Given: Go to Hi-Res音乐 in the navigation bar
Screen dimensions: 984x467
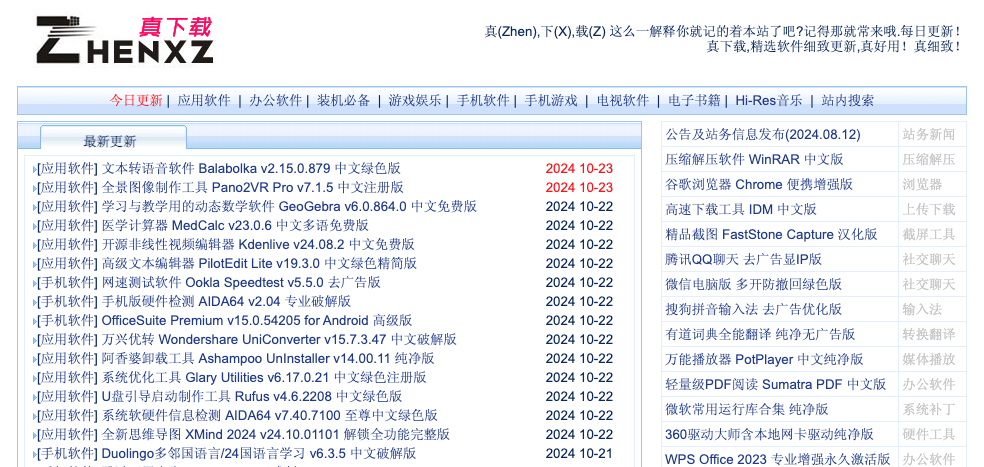Looking at the screenshot, I should tap(769, 100).
